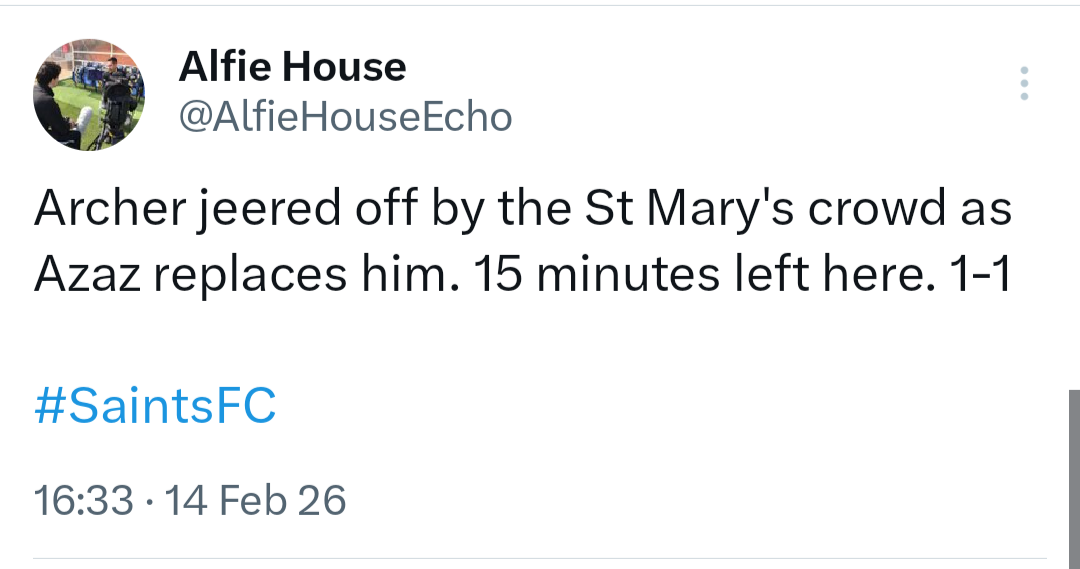Image resolution: width=1080 pixels, height=569 pixels.
Task: Open the Alfie House display name
Action: tap(292, 68)
